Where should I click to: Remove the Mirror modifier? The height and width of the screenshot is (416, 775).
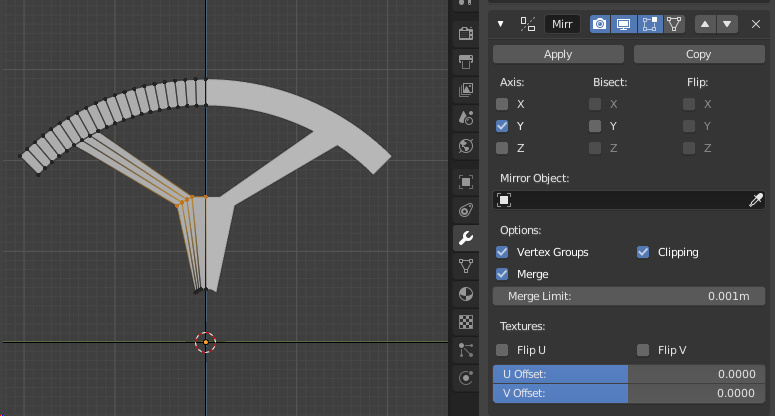[x=756, y=24]
